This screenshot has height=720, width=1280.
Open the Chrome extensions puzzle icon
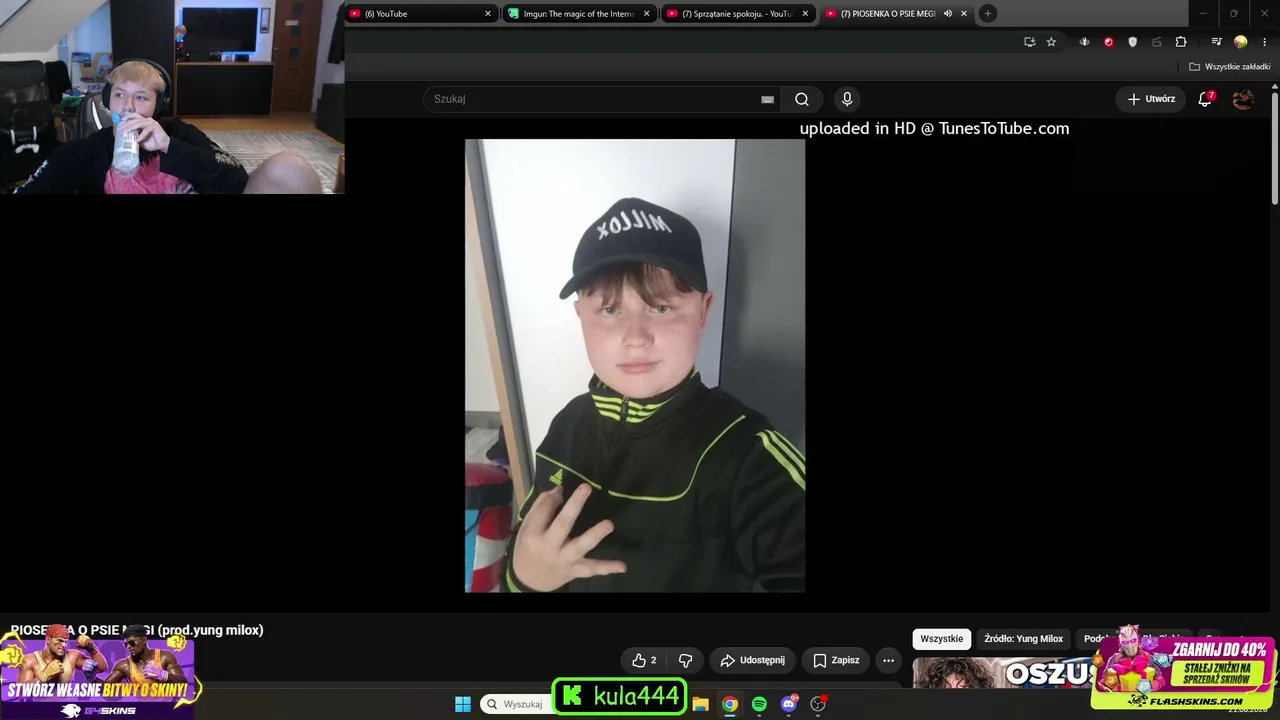click(x=1181, y=42)
